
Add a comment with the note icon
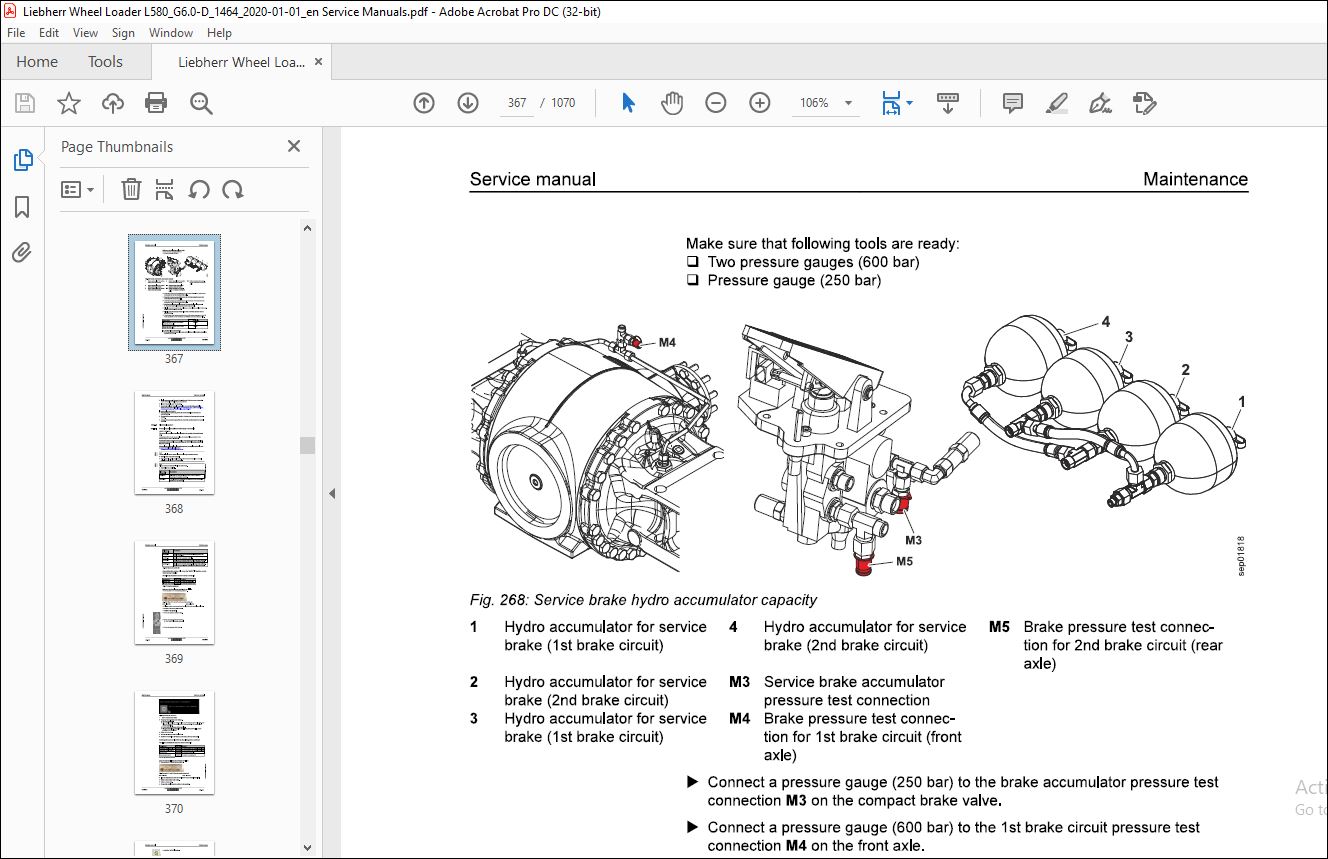coord(1013,103)
